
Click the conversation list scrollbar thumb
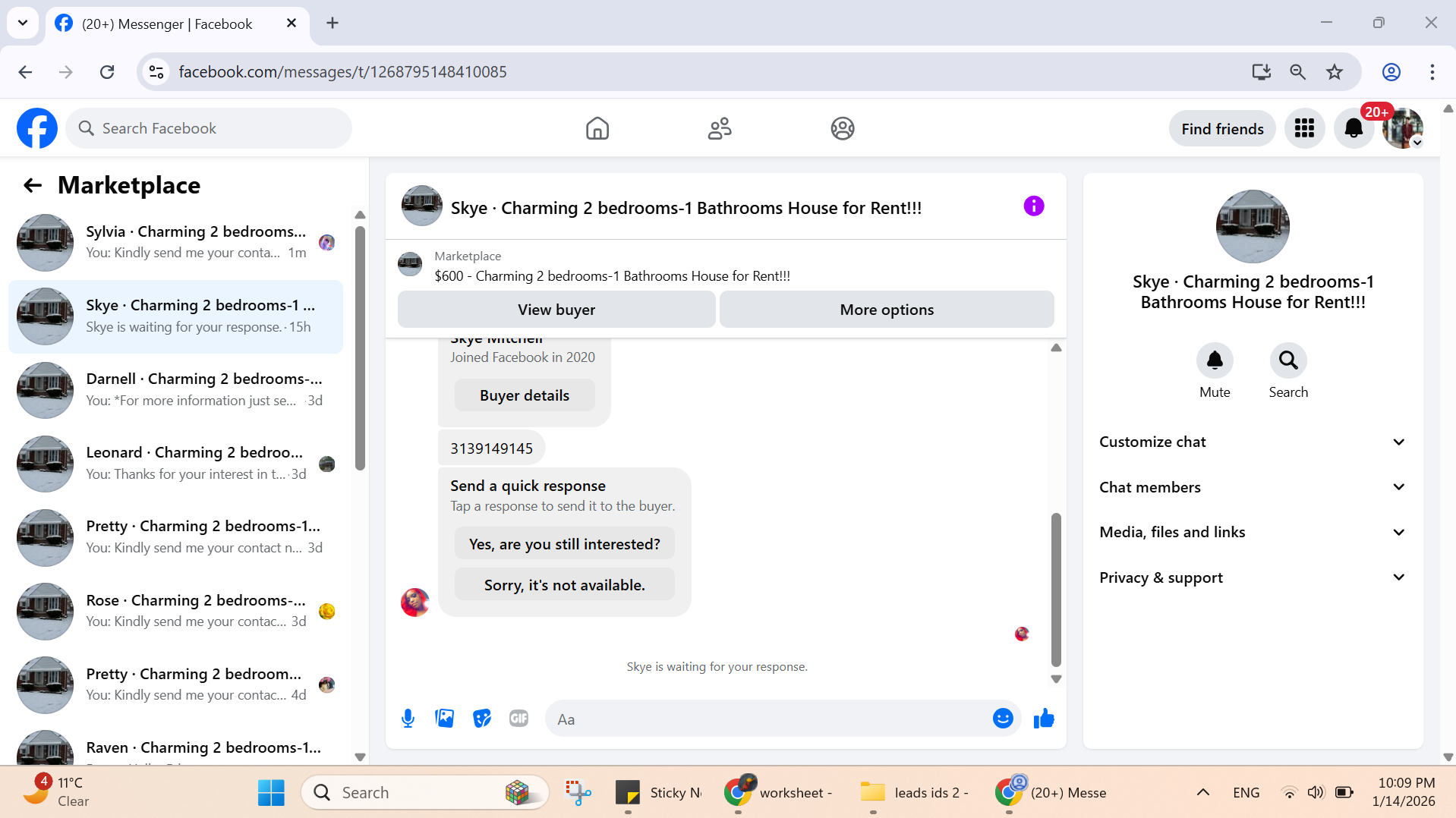pos(360,348)
